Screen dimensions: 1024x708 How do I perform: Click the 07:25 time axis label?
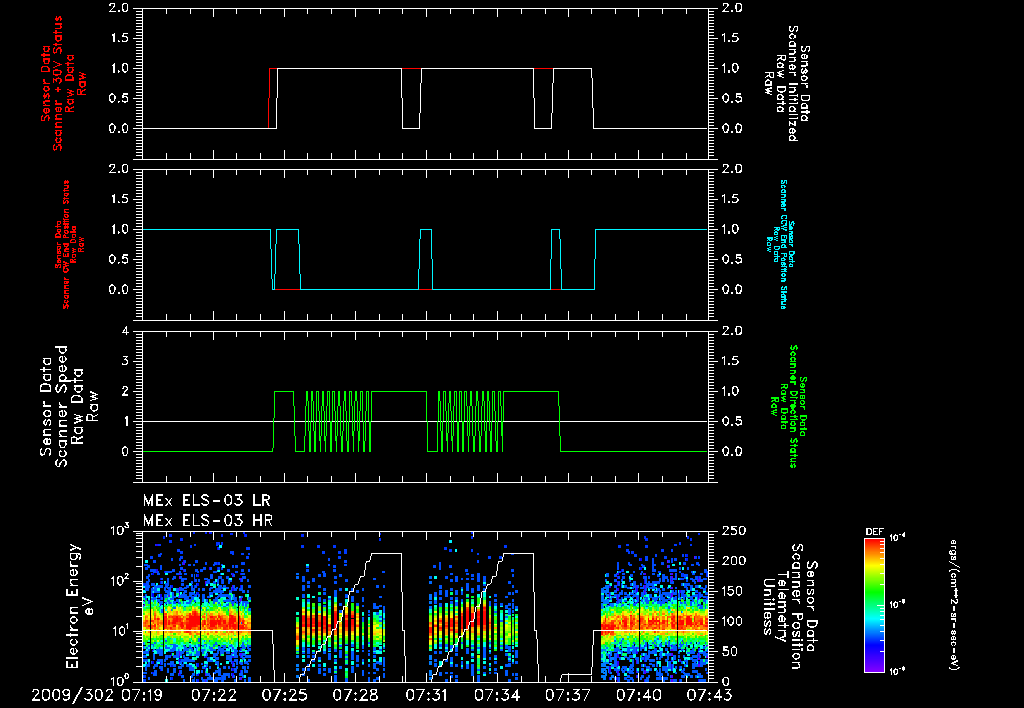click(284, 695)
